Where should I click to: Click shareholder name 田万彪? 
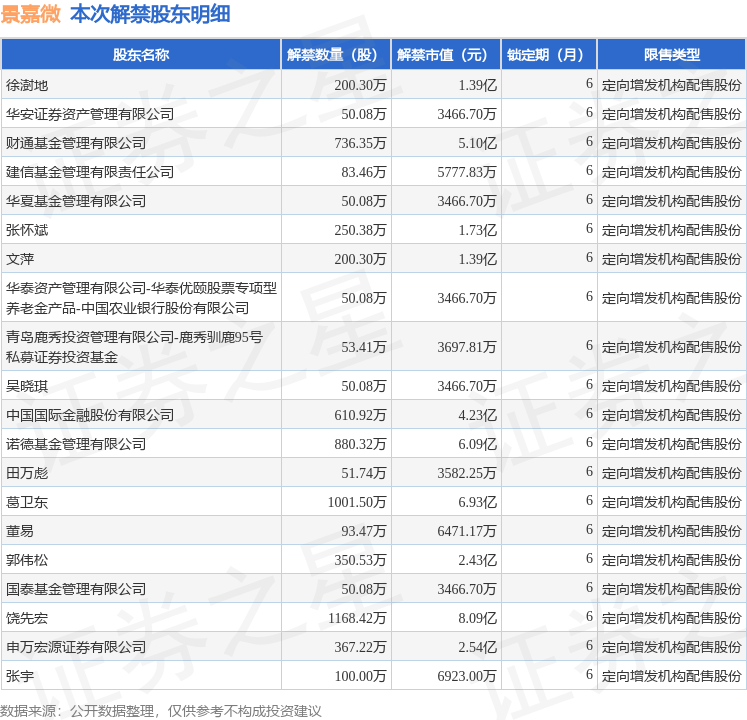pos(27,473)
